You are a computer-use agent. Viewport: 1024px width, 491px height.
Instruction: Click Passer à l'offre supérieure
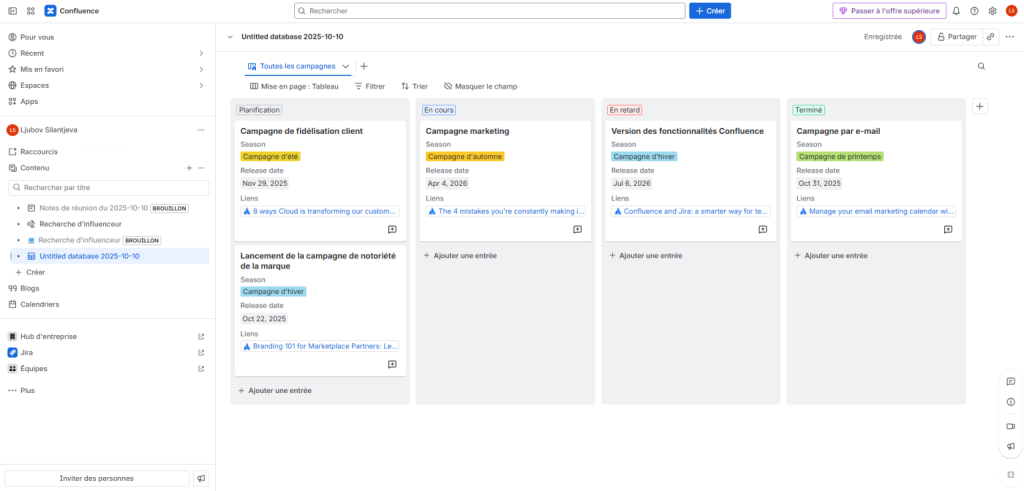point(889,11)
